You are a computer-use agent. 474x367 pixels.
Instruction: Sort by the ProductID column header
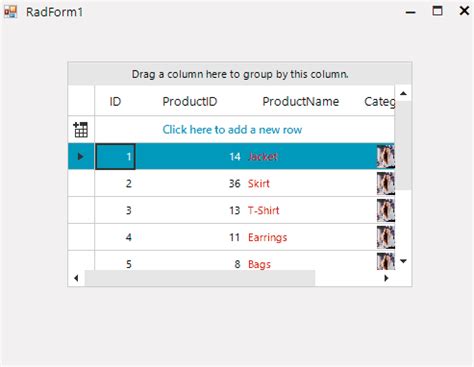[190, 101]
